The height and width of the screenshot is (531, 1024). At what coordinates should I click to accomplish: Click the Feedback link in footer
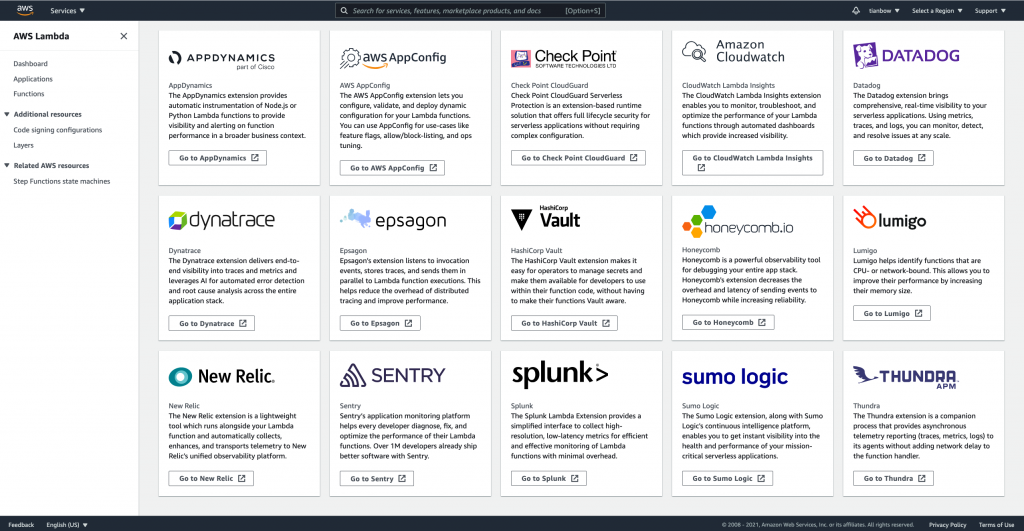pyautogui.click(x=21, y=524)
